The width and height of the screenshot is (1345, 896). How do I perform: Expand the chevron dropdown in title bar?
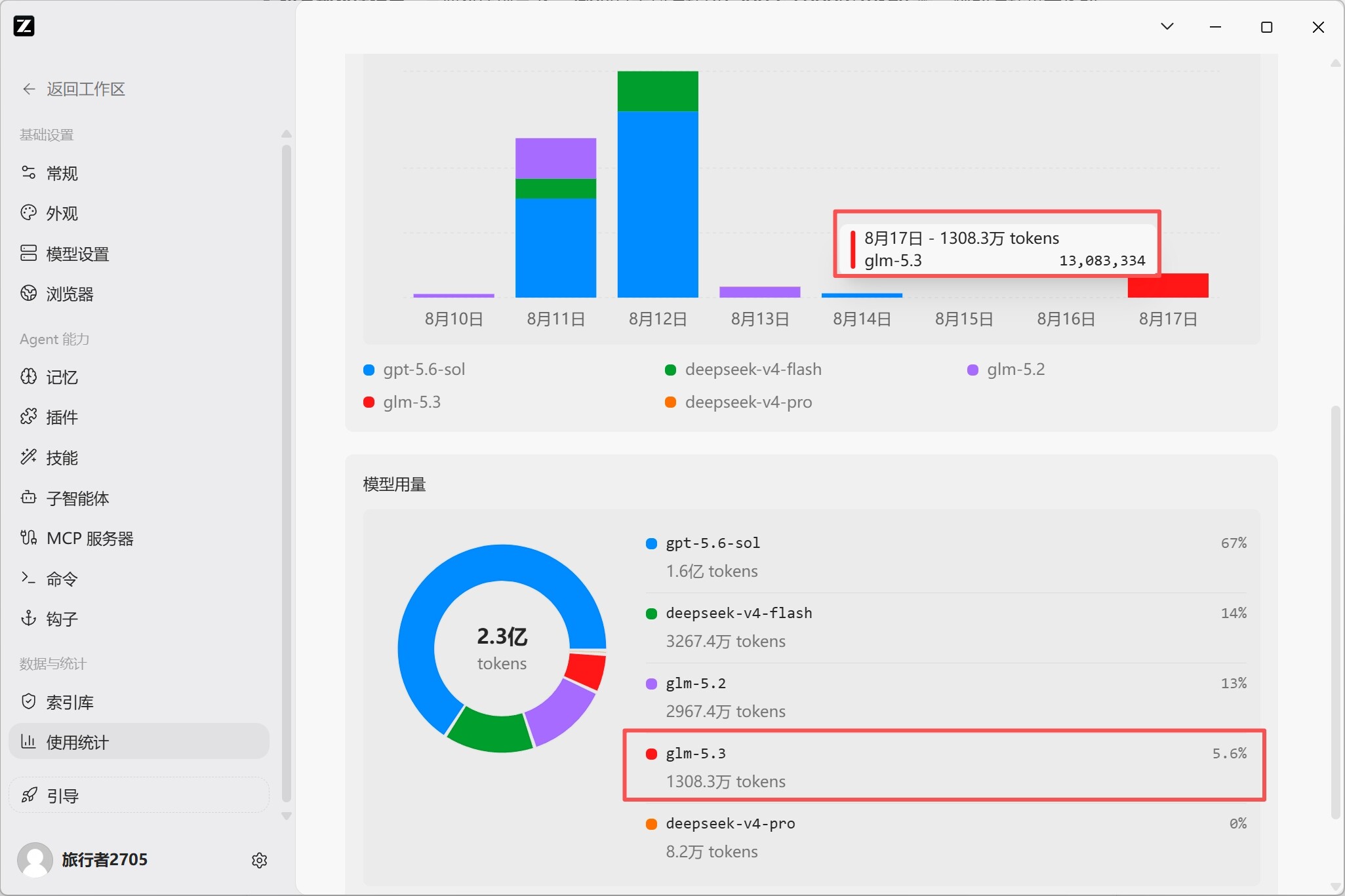pyautogui.click(x=1167, y=26)
